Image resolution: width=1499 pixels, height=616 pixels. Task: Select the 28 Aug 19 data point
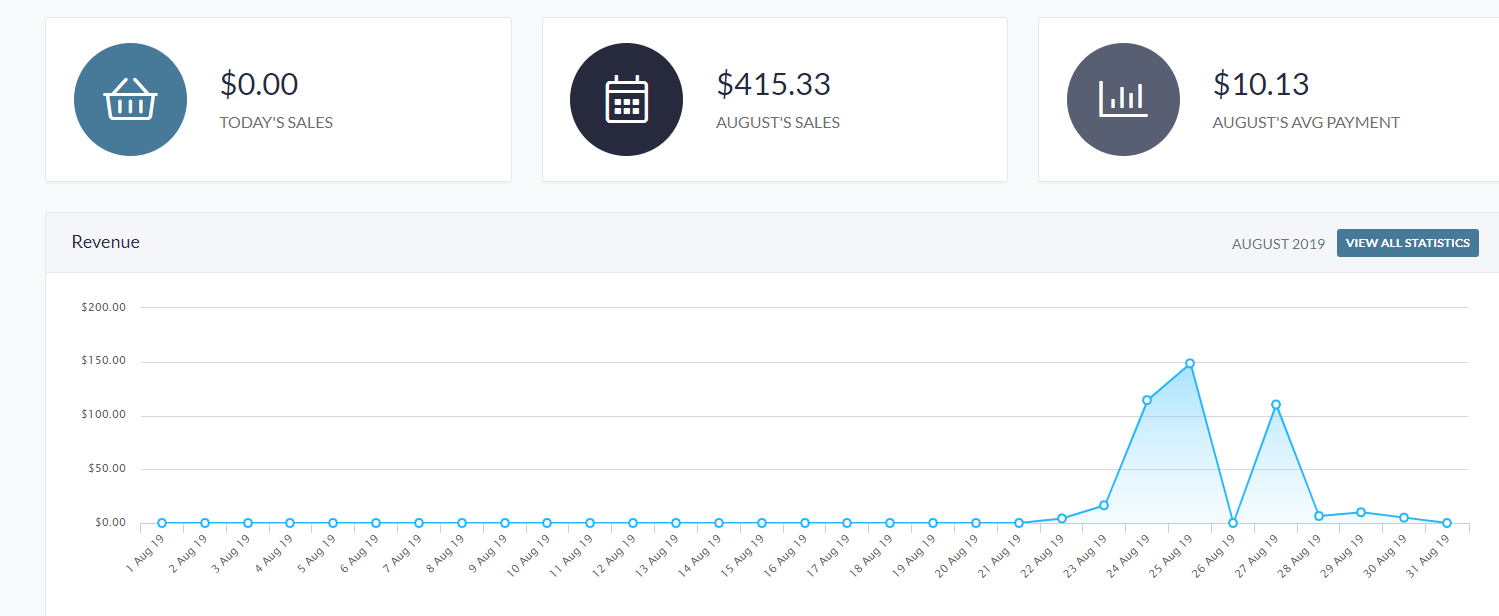tap(1318, 516)
